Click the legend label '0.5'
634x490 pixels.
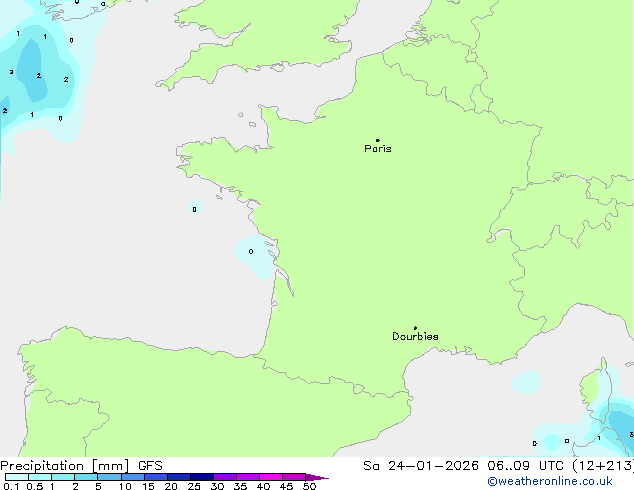coord(34,486)
